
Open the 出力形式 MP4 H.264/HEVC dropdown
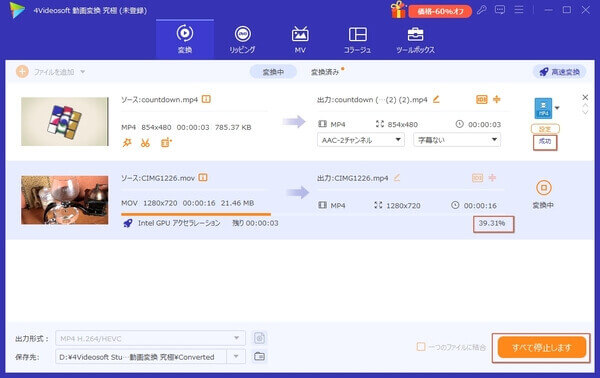pyautogui.click(x=150, y=339)
